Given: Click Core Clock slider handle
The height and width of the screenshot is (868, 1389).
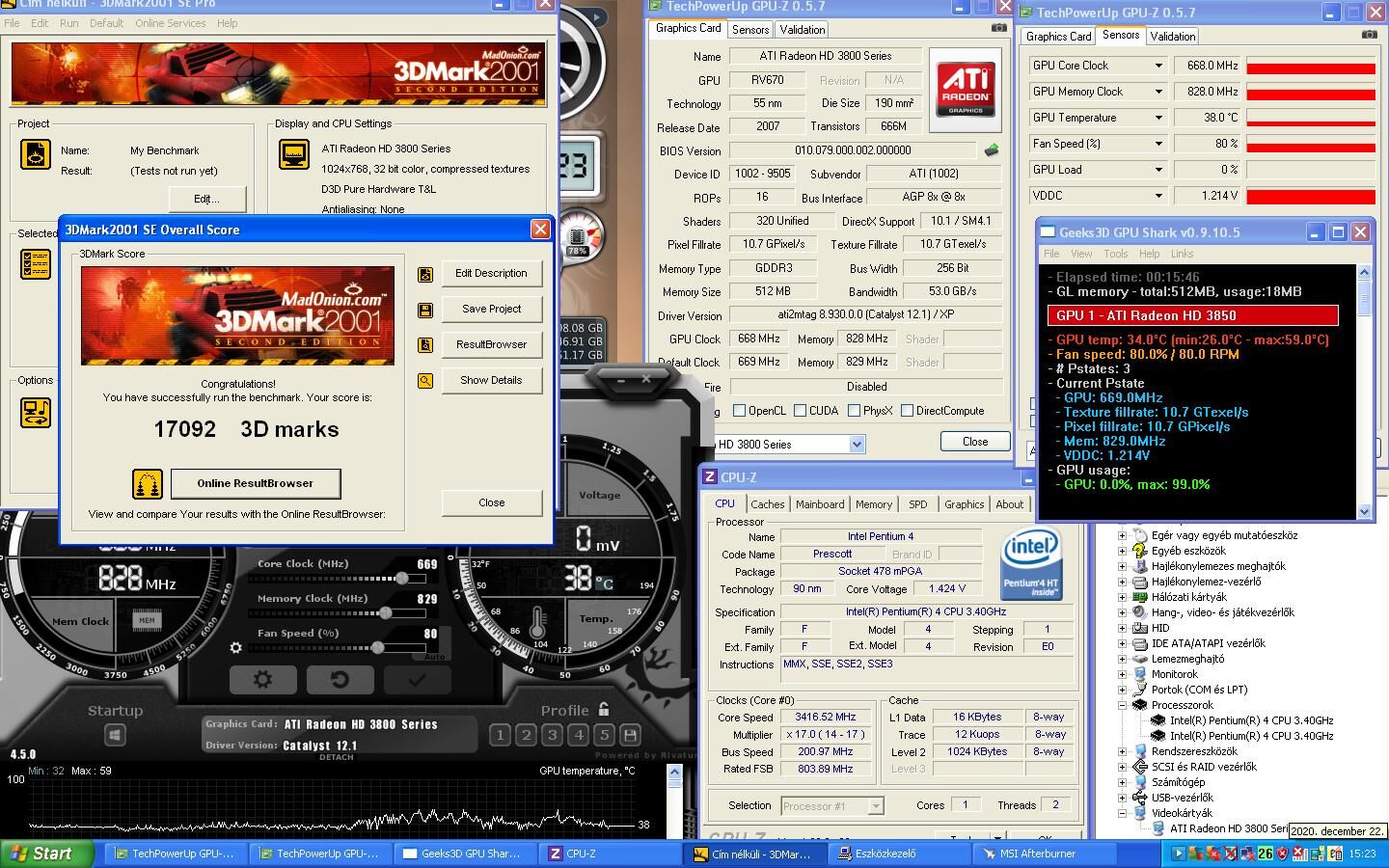Looking at the screenshot, I should pyautogui.click(x=401, y=579).
